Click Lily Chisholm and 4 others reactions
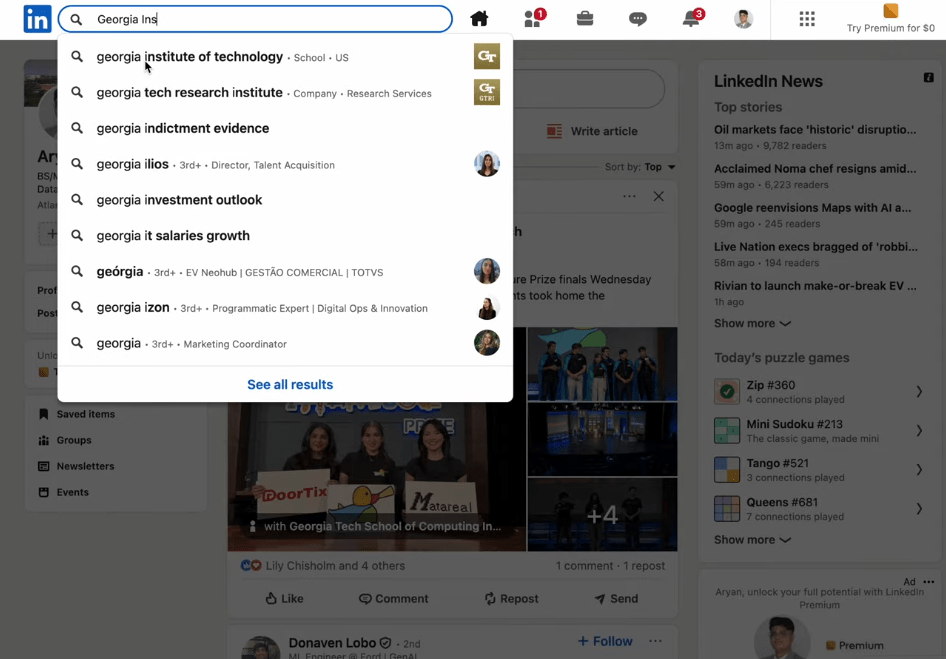 pos(323,565)
